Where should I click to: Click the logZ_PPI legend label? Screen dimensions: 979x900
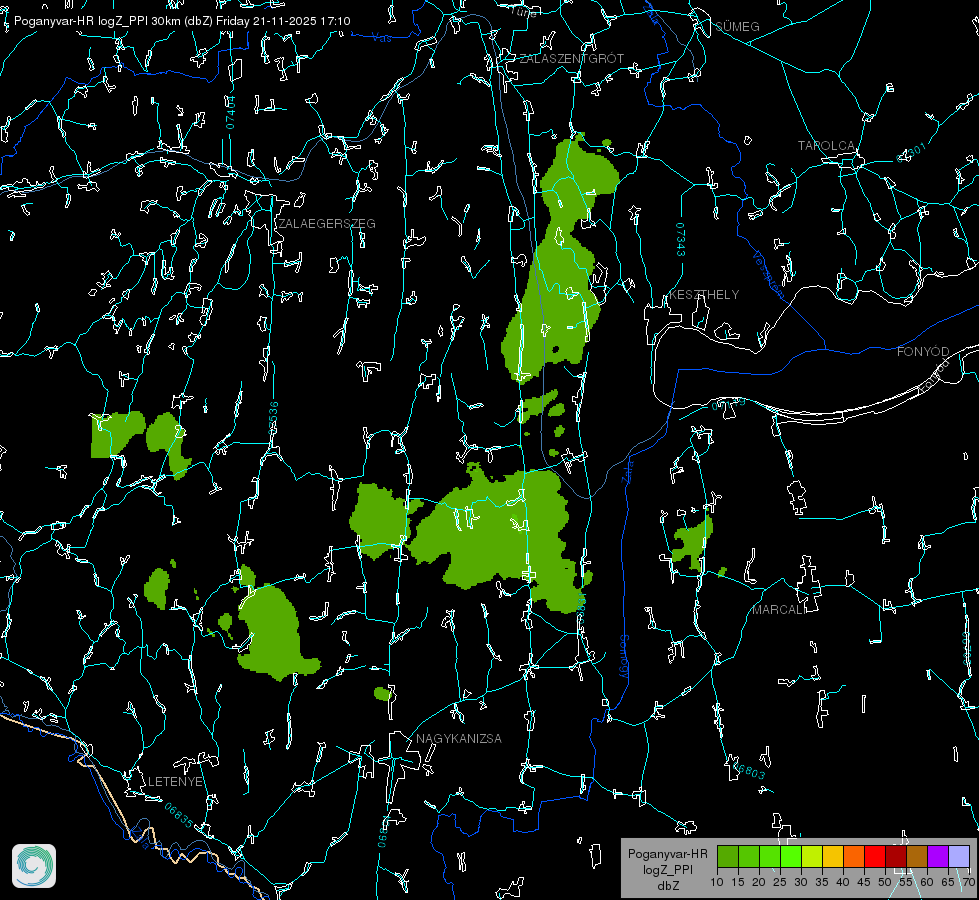668,870
